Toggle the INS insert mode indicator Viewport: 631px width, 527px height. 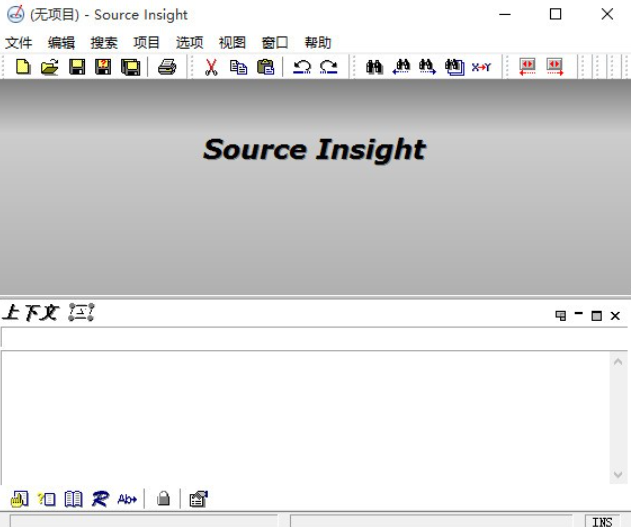coord(602,521)
